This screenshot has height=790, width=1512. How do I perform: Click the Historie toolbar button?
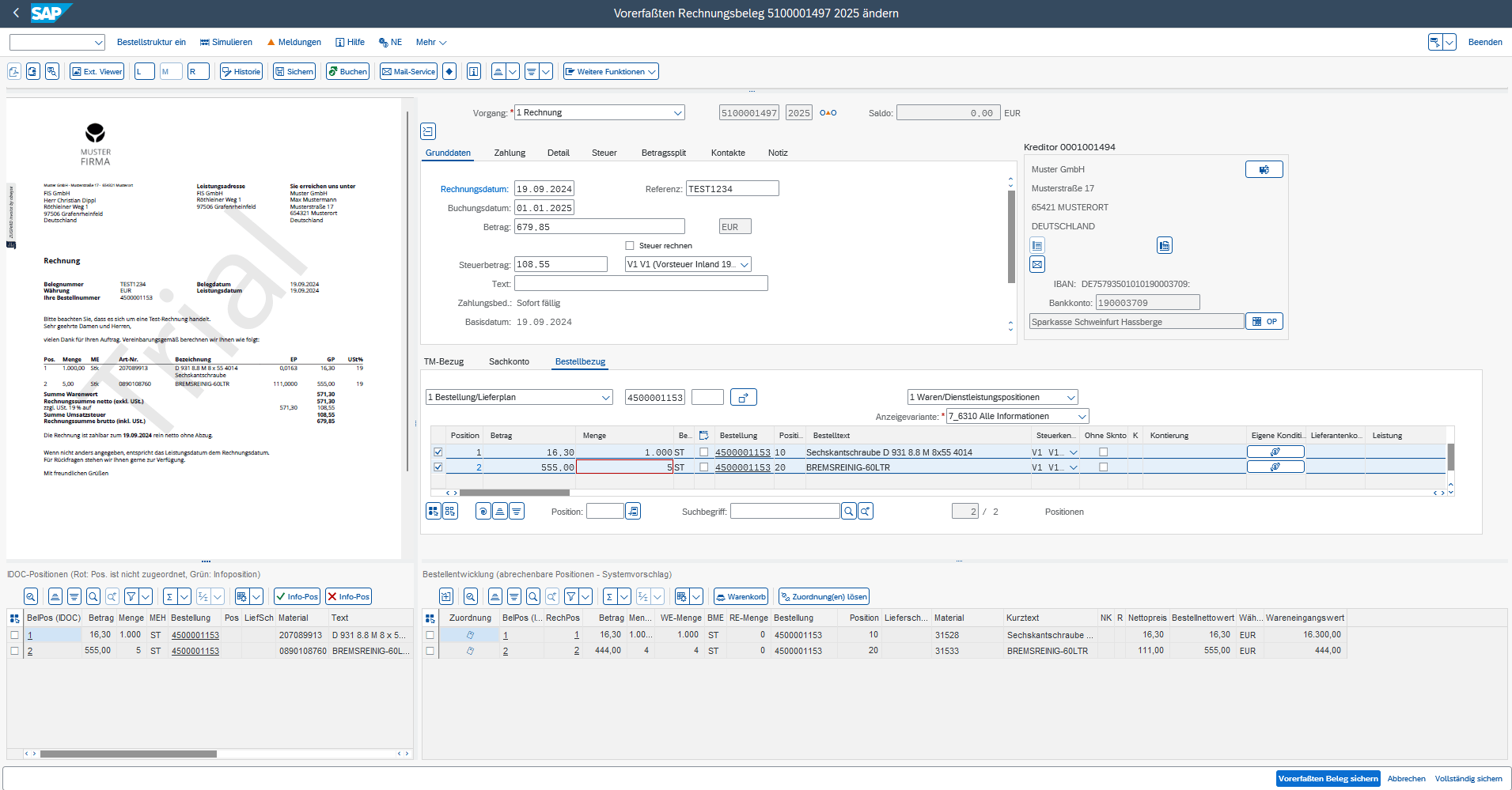click(x=241, y=71)
